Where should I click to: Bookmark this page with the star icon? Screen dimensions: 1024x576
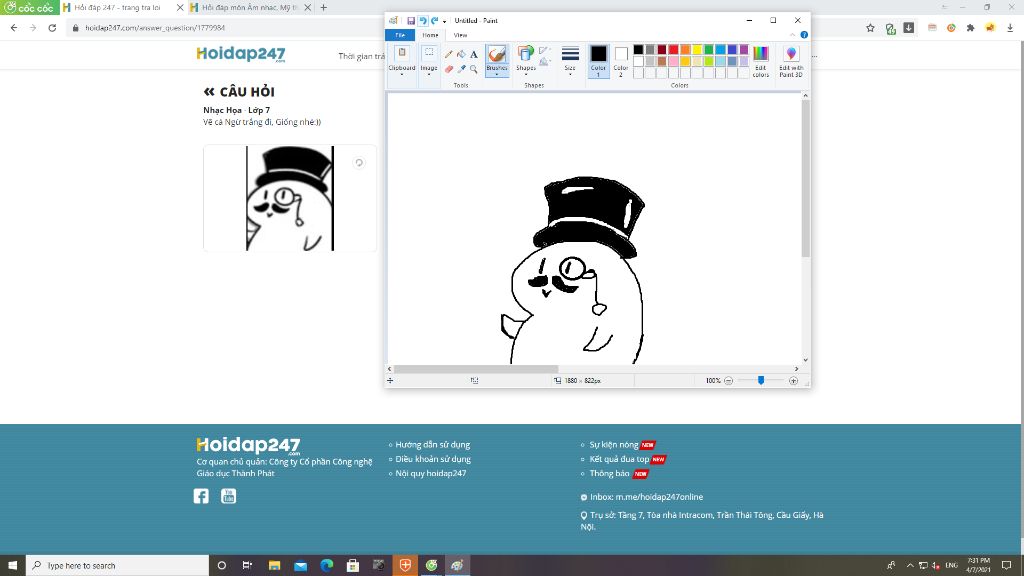tap(871, 28)
